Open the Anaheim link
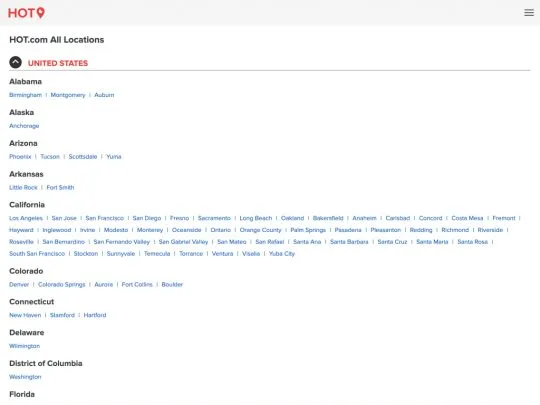Screen dimensions: 540x405 tap(364, 218)
